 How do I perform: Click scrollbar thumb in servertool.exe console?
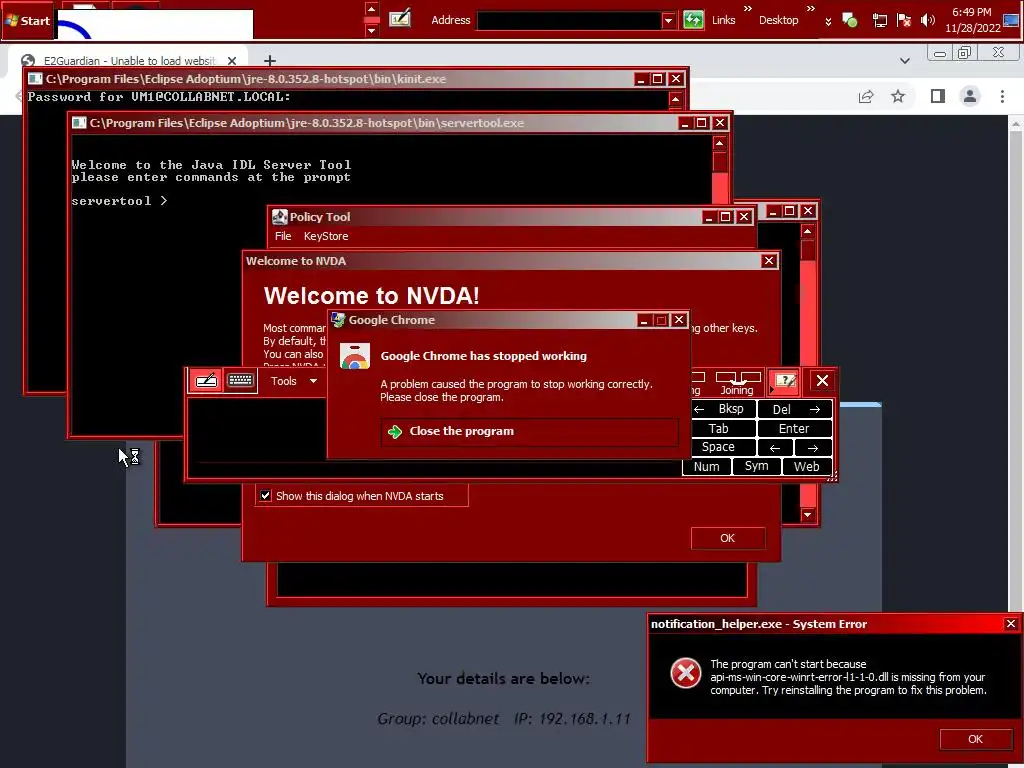pos(720,161)
